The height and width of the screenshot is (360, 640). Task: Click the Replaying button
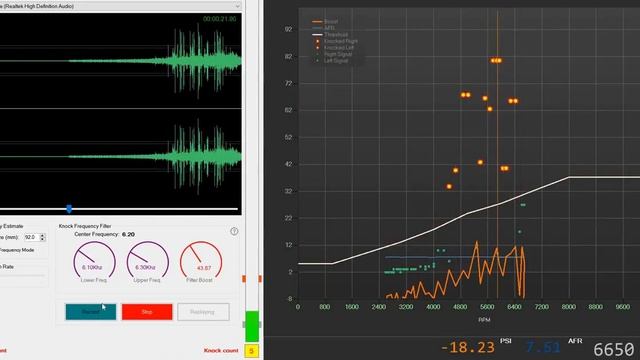pyautogui.click(x=203, y=312)
